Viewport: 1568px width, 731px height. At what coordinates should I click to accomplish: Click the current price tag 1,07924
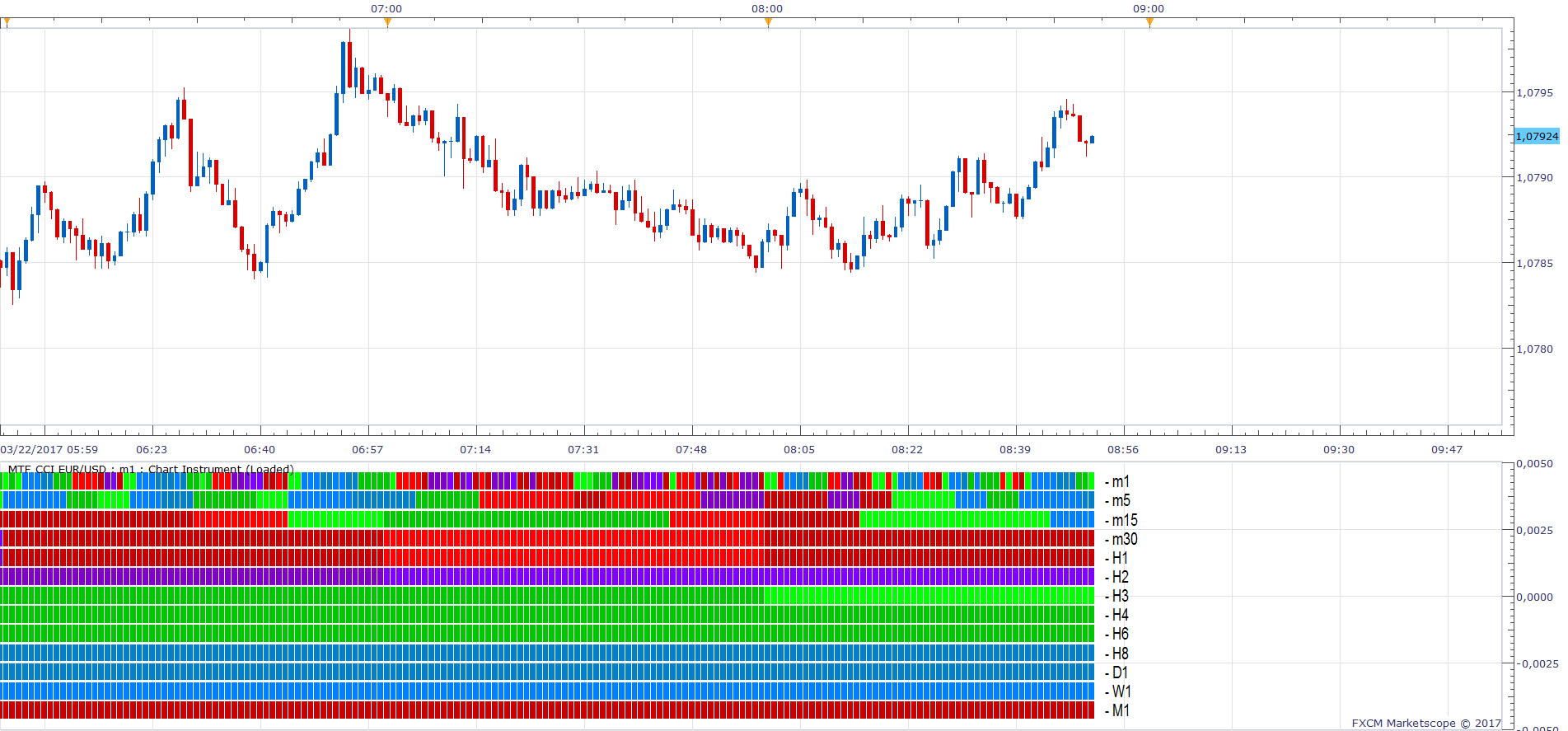(x=1537, y=136)
